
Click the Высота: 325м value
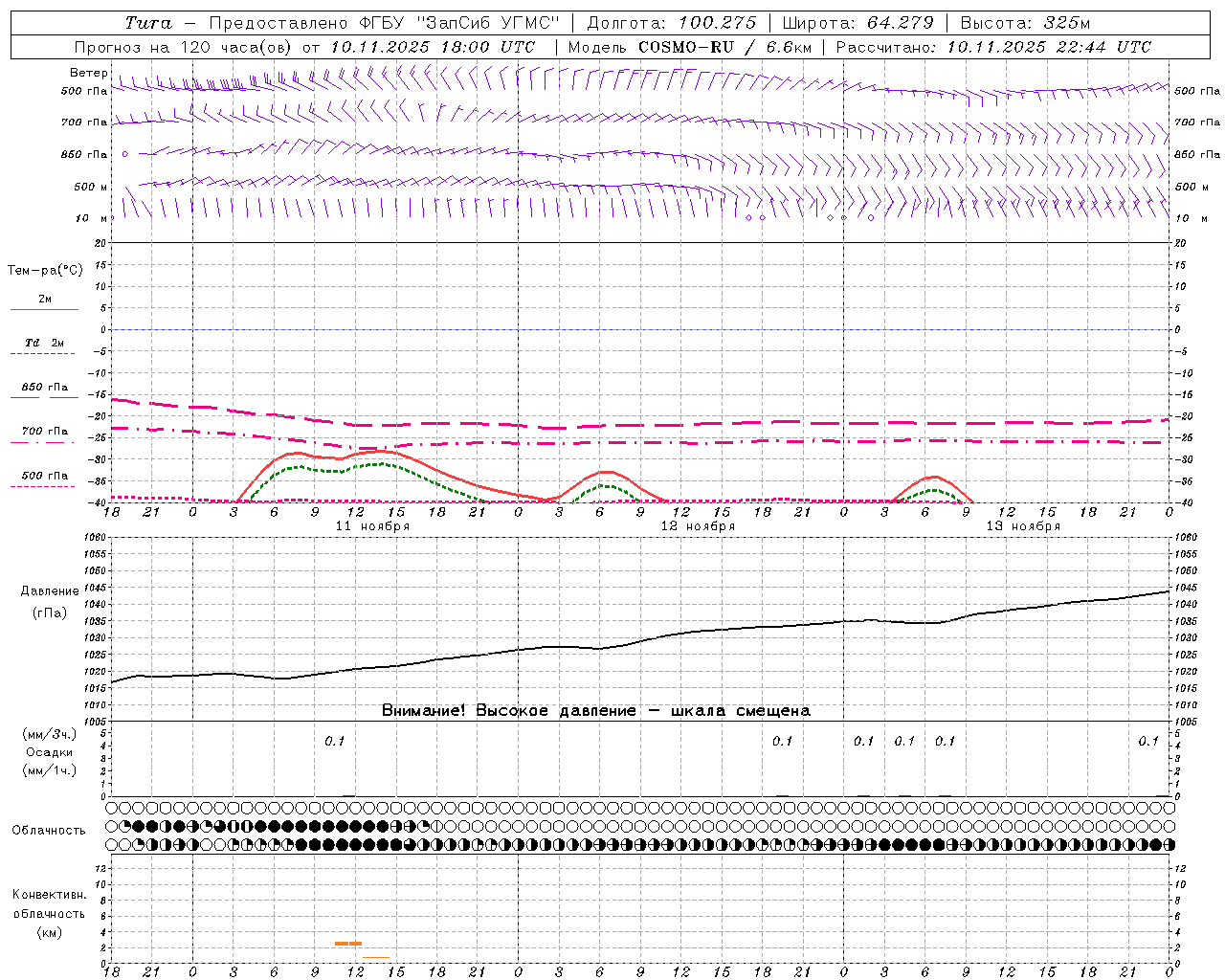pos(1025,23)
